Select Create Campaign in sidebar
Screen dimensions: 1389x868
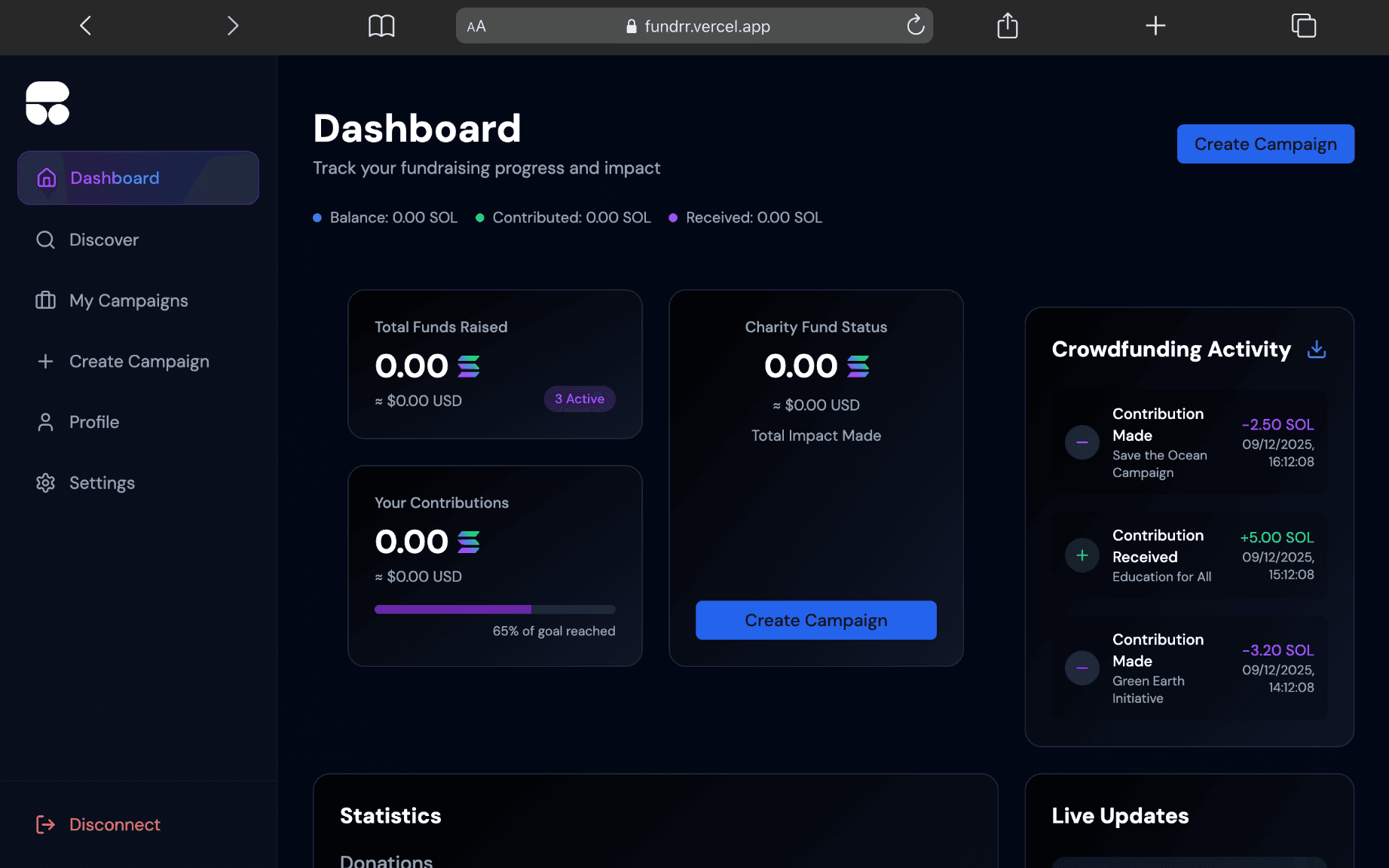139,362
